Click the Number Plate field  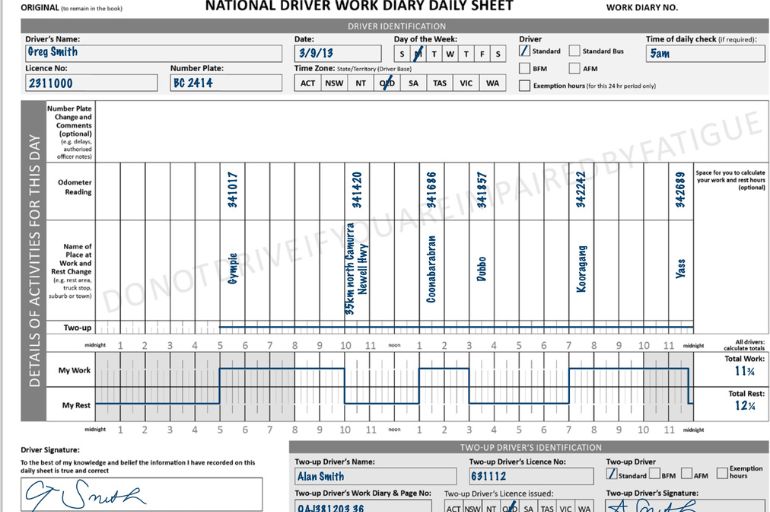(x=226, y=82)
